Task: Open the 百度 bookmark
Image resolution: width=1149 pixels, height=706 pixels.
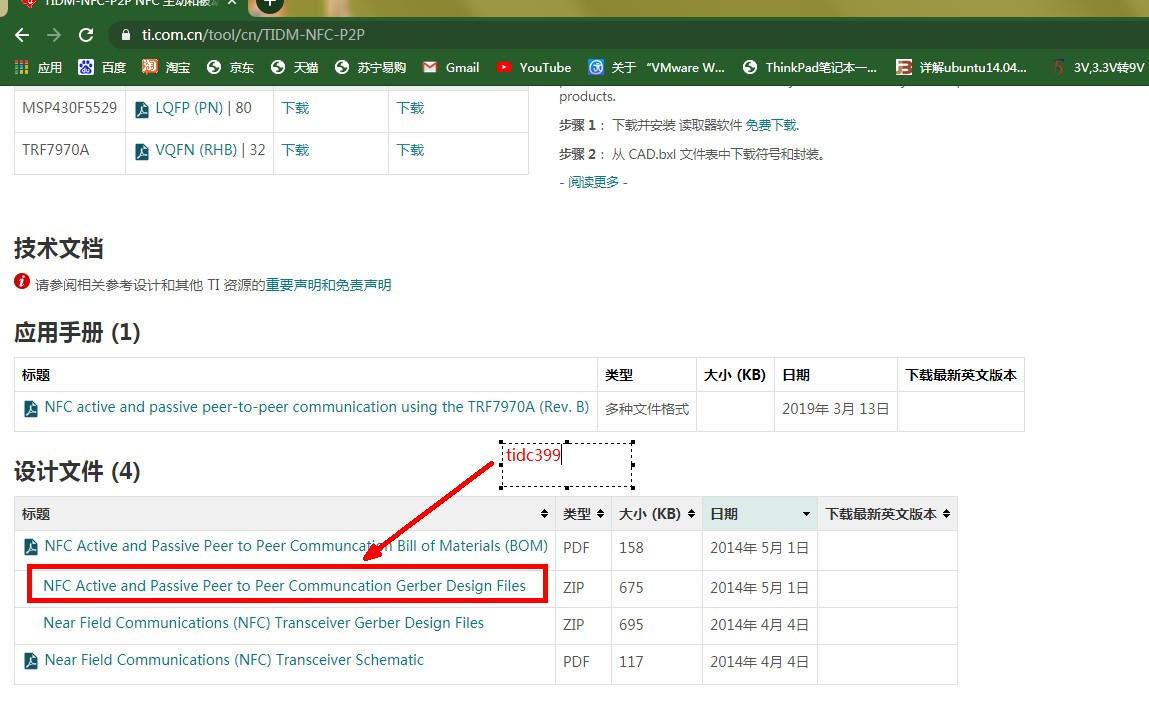Action: pyautogui.click(x=102, y=67)
